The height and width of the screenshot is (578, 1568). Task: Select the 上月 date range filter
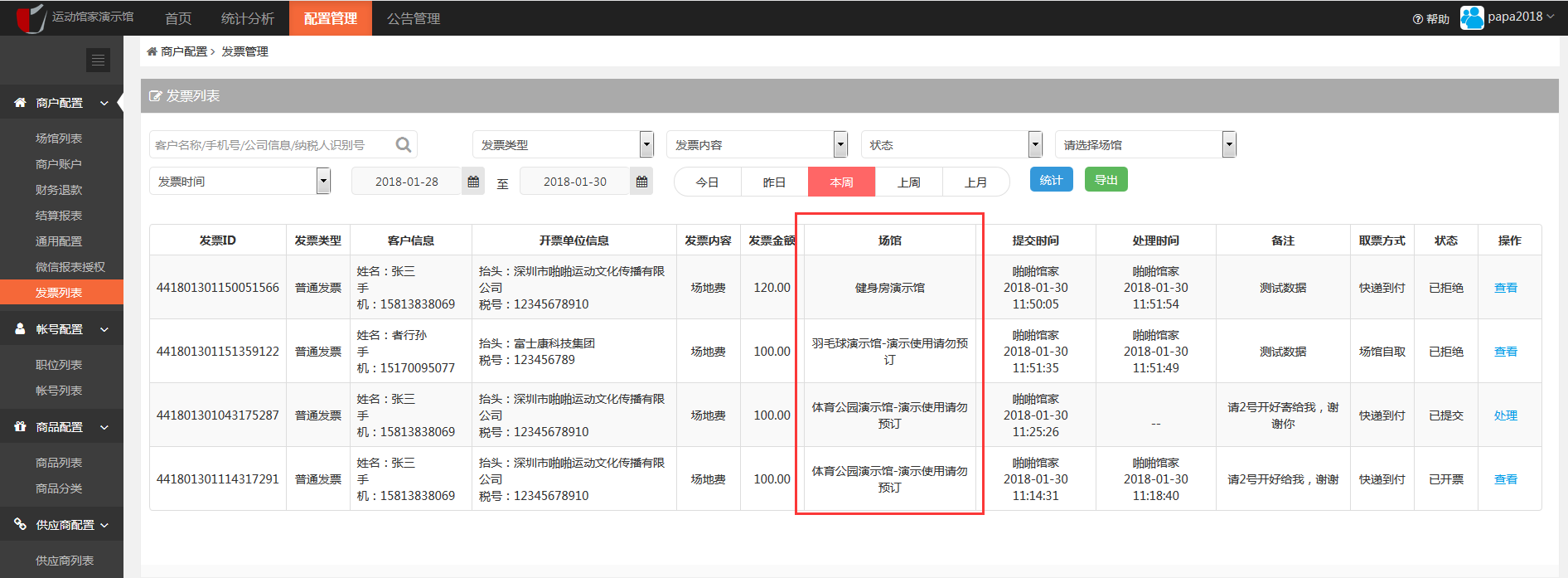pyautogui.click(x=975, y=182)
